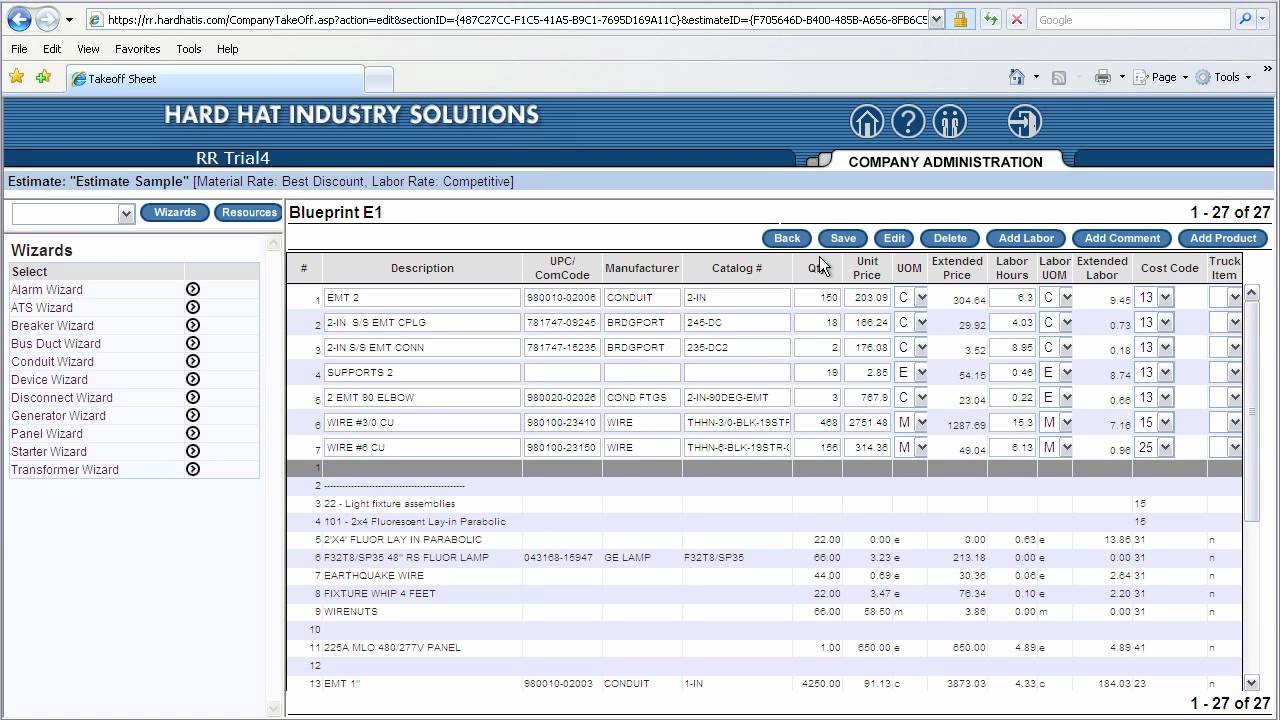Click the Google search box
Image resolution: width=1280 pixels, height=720 pixels.
click(x=1132, y=19)
